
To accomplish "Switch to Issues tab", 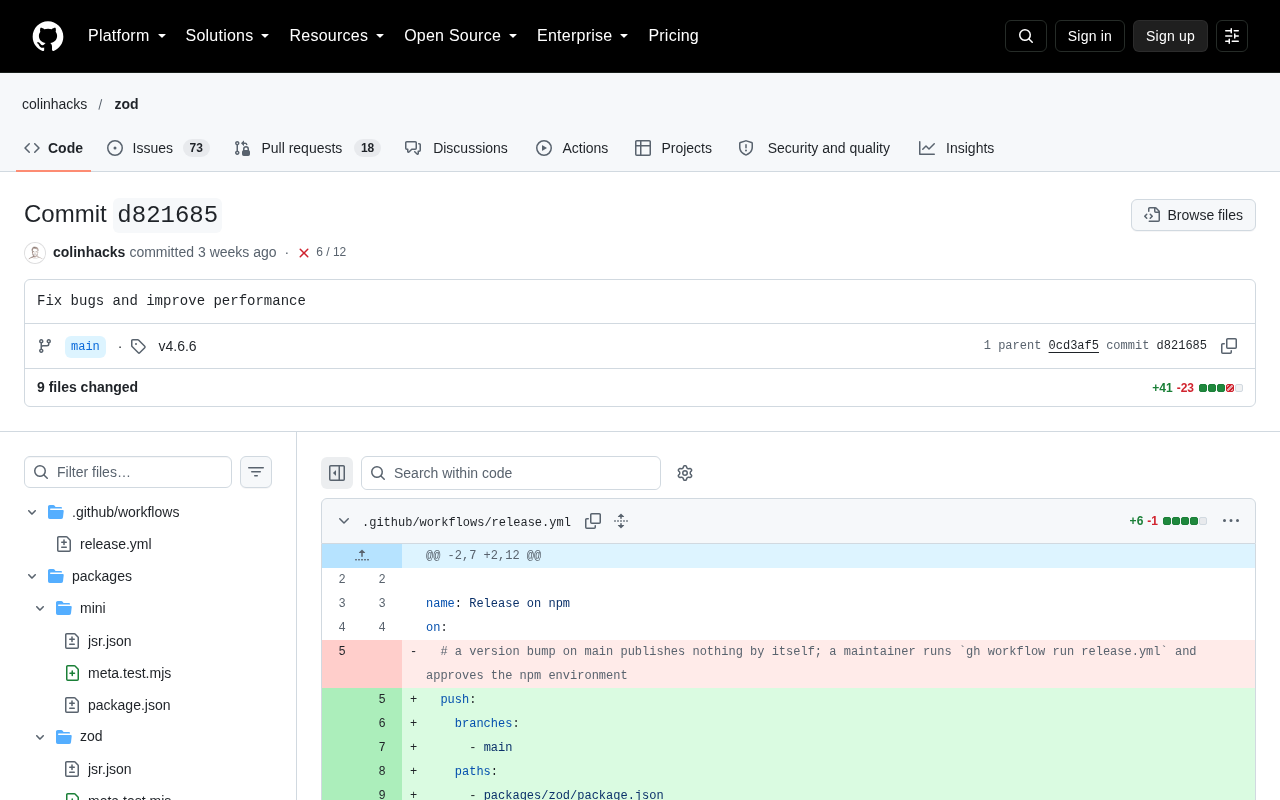I will pyautogui.click(x=158, y=148).
